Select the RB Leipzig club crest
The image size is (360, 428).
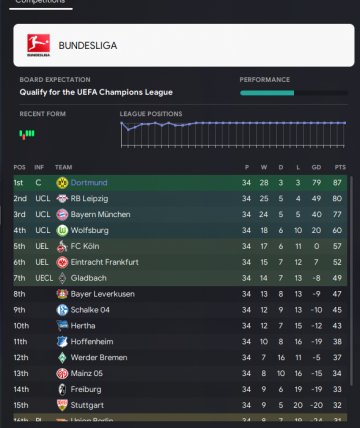62,199
